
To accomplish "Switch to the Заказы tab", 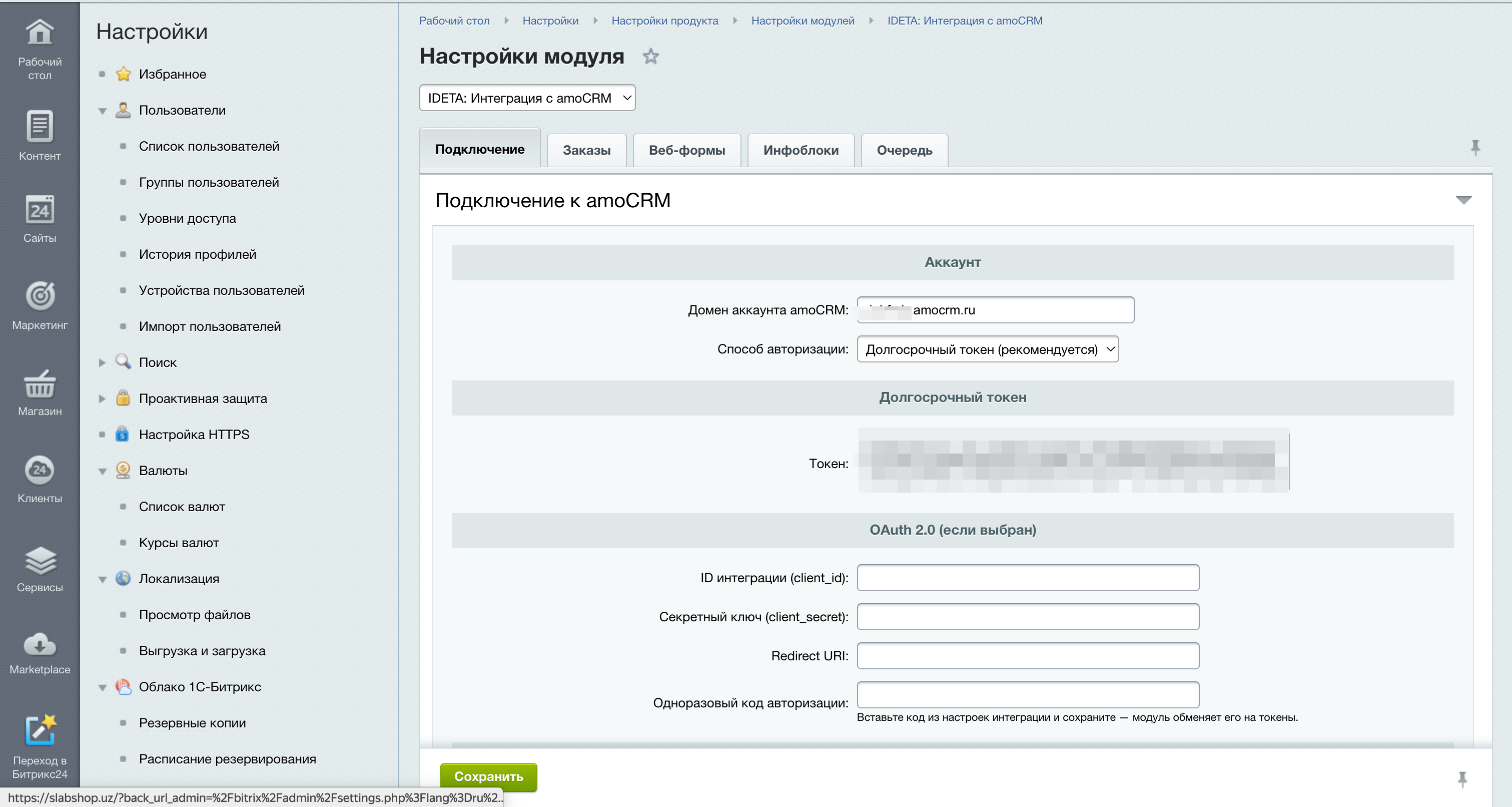I will [x=586, y=150].
